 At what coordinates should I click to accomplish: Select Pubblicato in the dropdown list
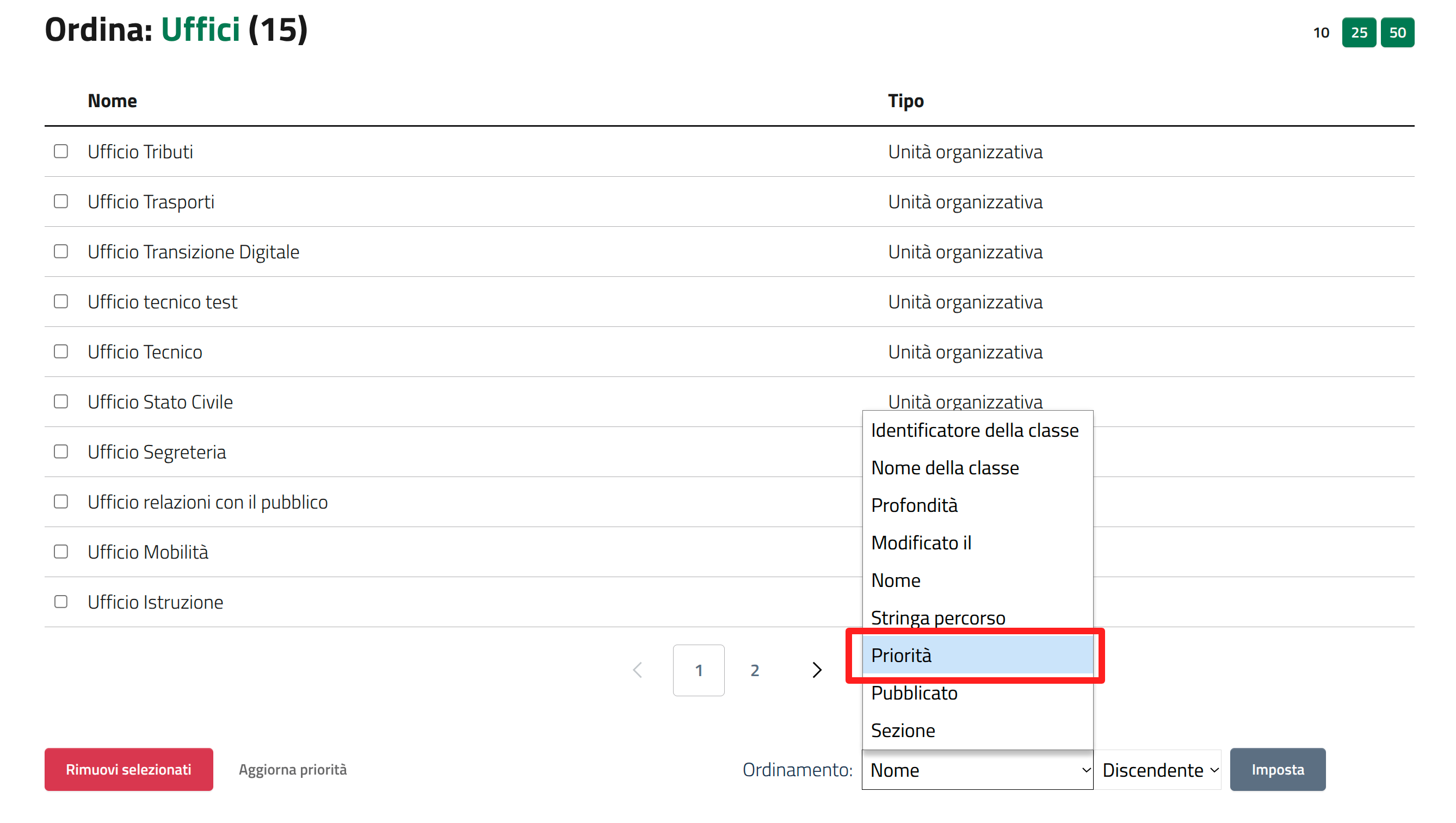[x=977, y=693]
